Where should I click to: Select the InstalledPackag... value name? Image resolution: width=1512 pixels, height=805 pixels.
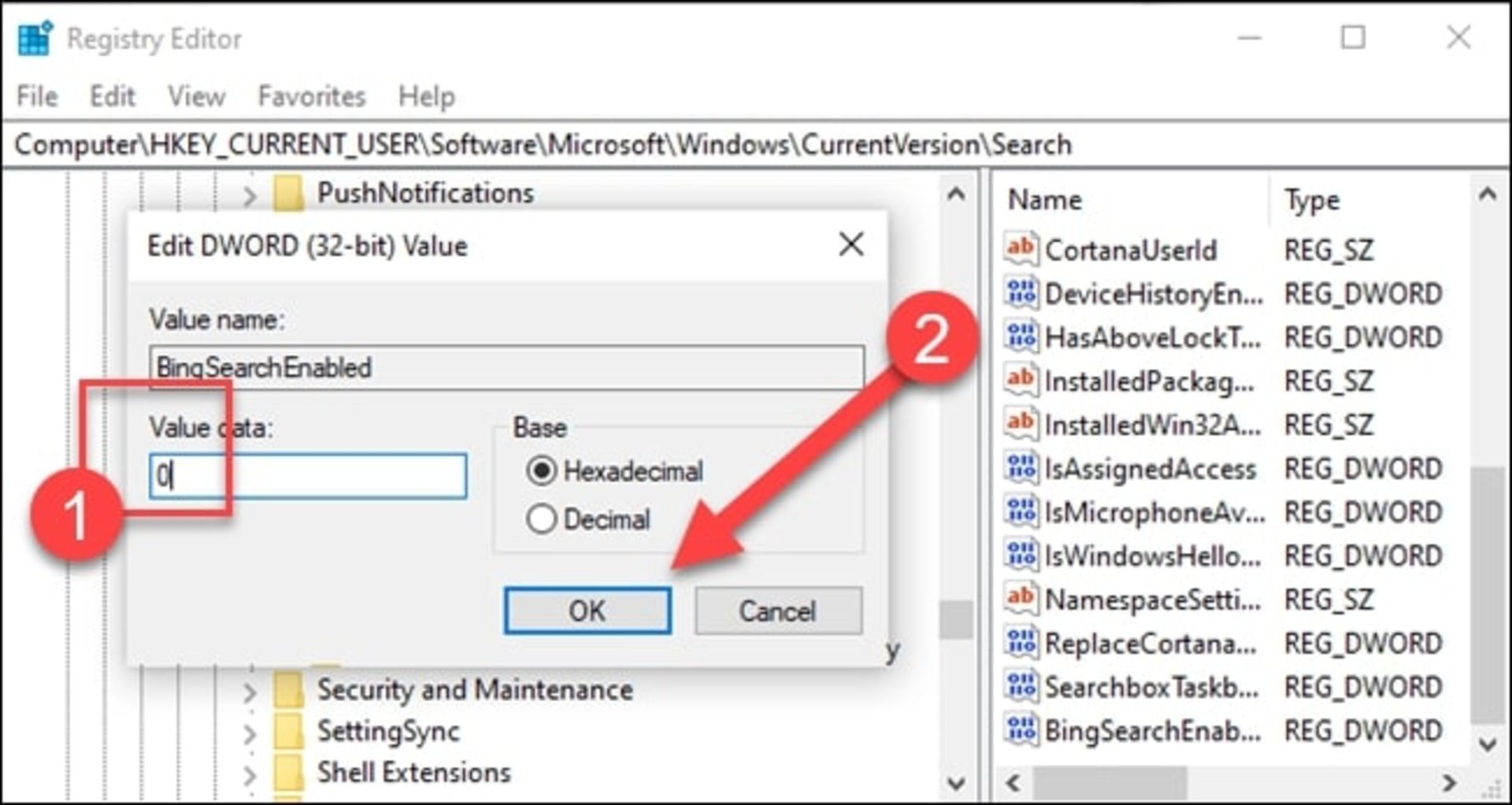point(1150,382)
